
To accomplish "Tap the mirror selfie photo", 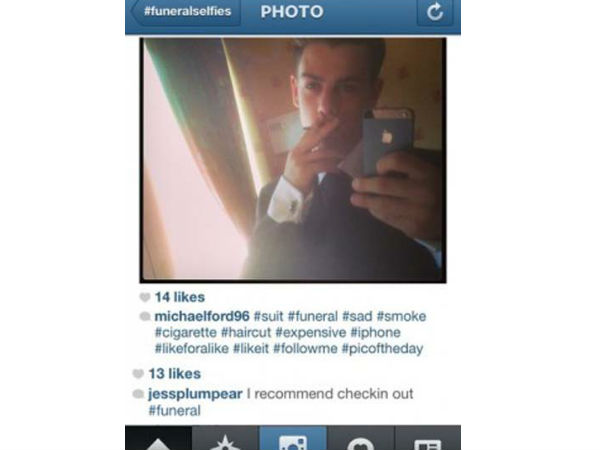I will click(x=293, y=160).
